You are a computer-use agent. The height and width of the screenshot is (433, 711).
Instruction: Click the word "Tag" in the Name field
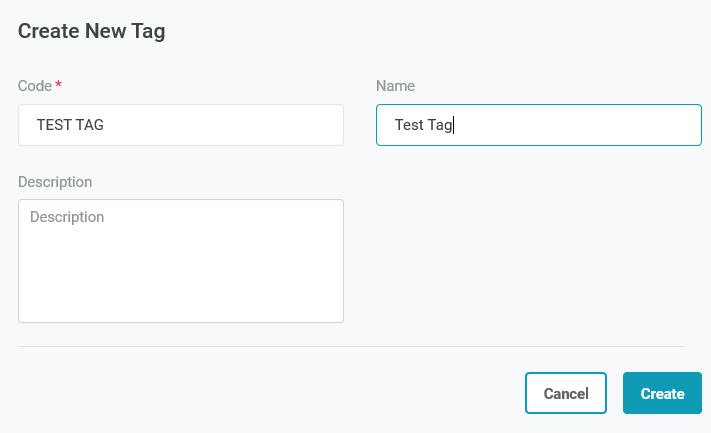440,125
